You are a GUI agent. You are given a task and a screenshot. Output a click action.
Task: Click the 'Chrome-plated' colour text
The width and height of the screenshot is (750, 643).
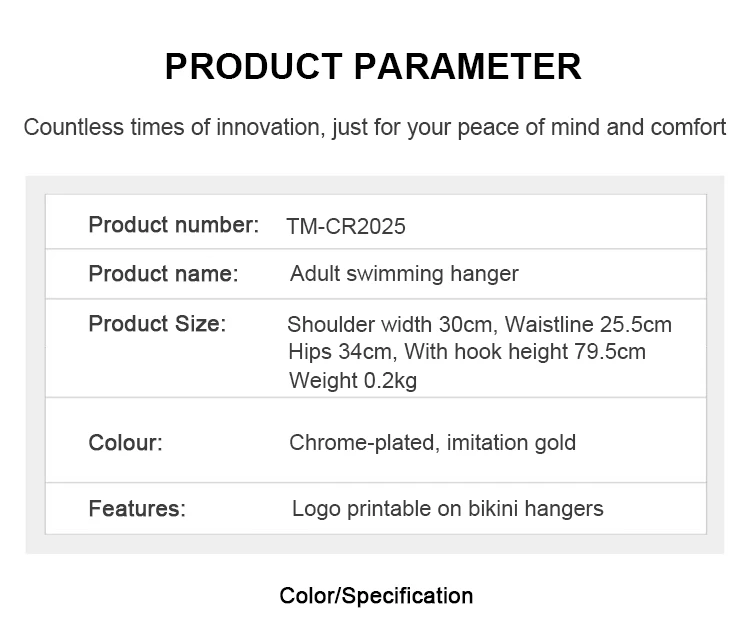click(360, 443)
